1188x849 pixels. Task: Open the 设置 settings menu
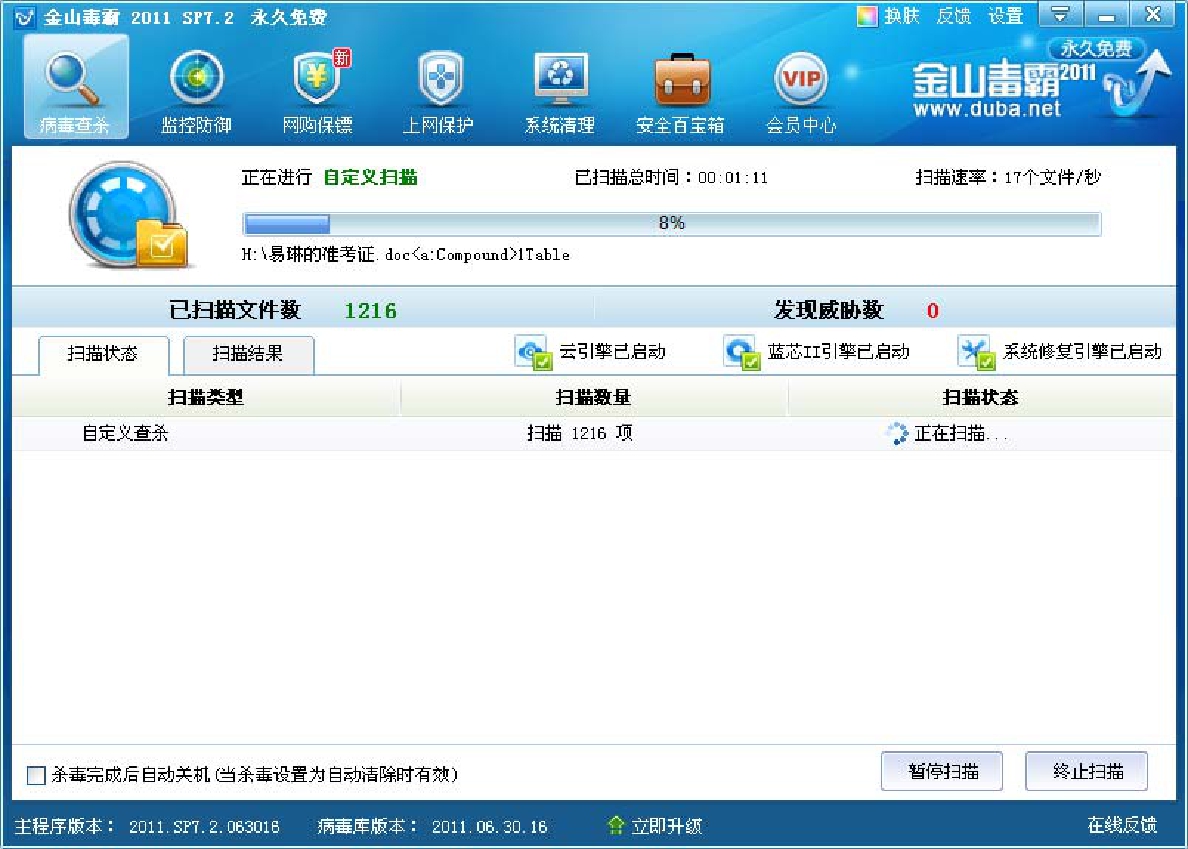(x=1005, y=16)
